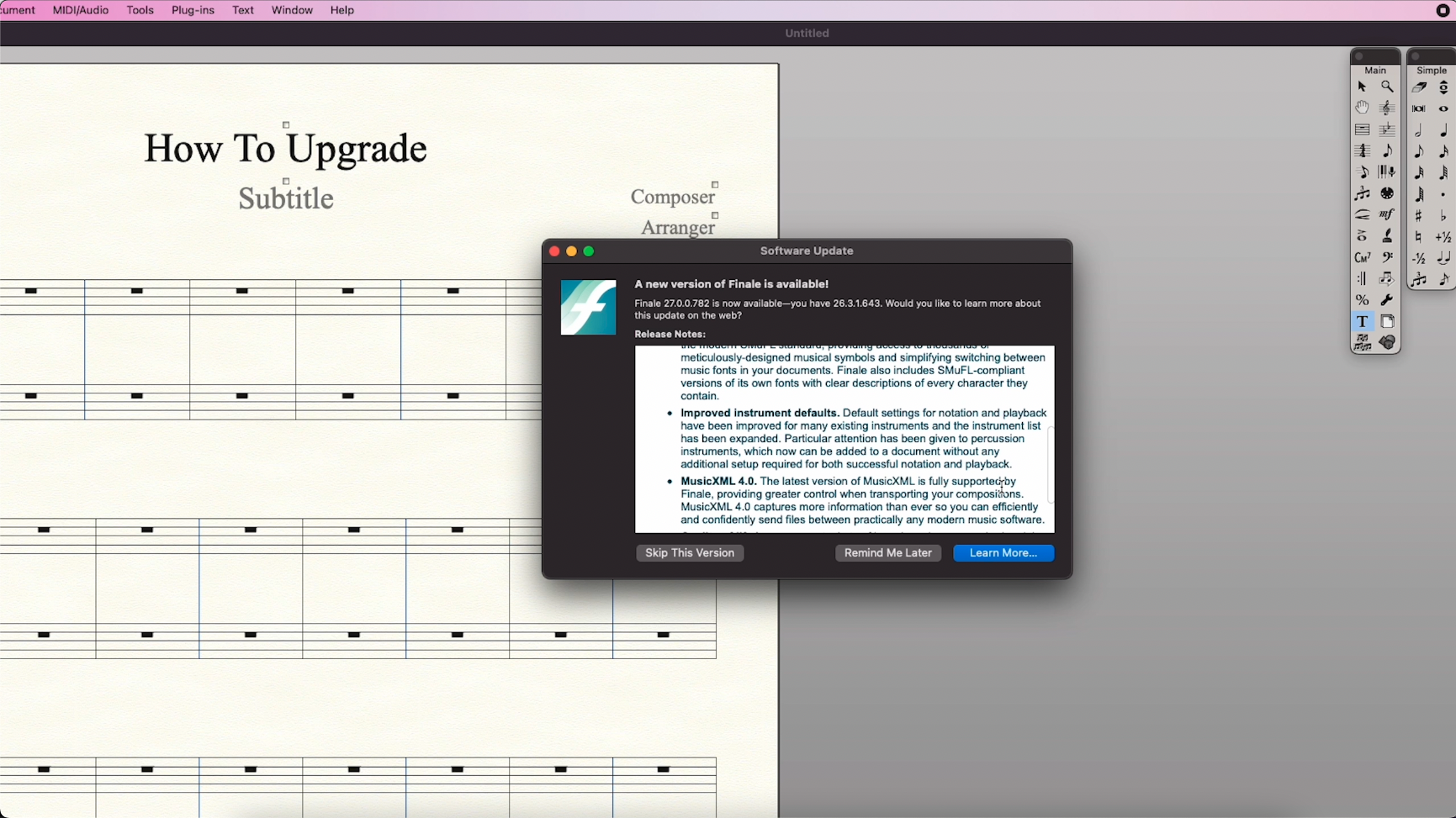Select the 'Subtitle' text block
Screen dimensions: 1456x818
click(x=286, y=199)
